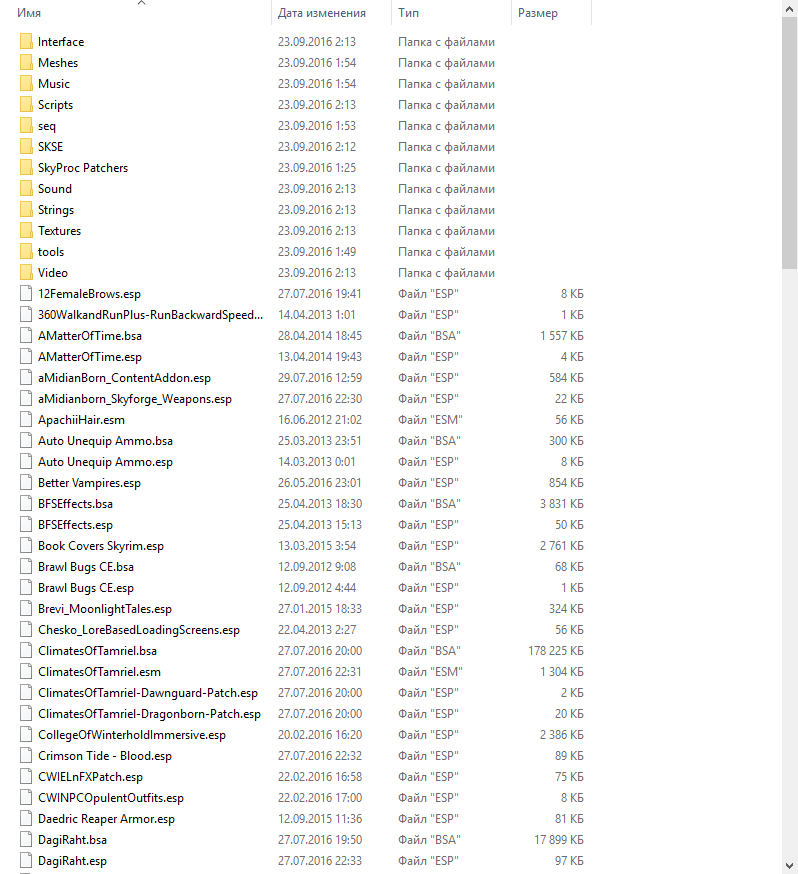
Task: Select AMatterOfTime.esp file name
Action: tap(90, 357)
